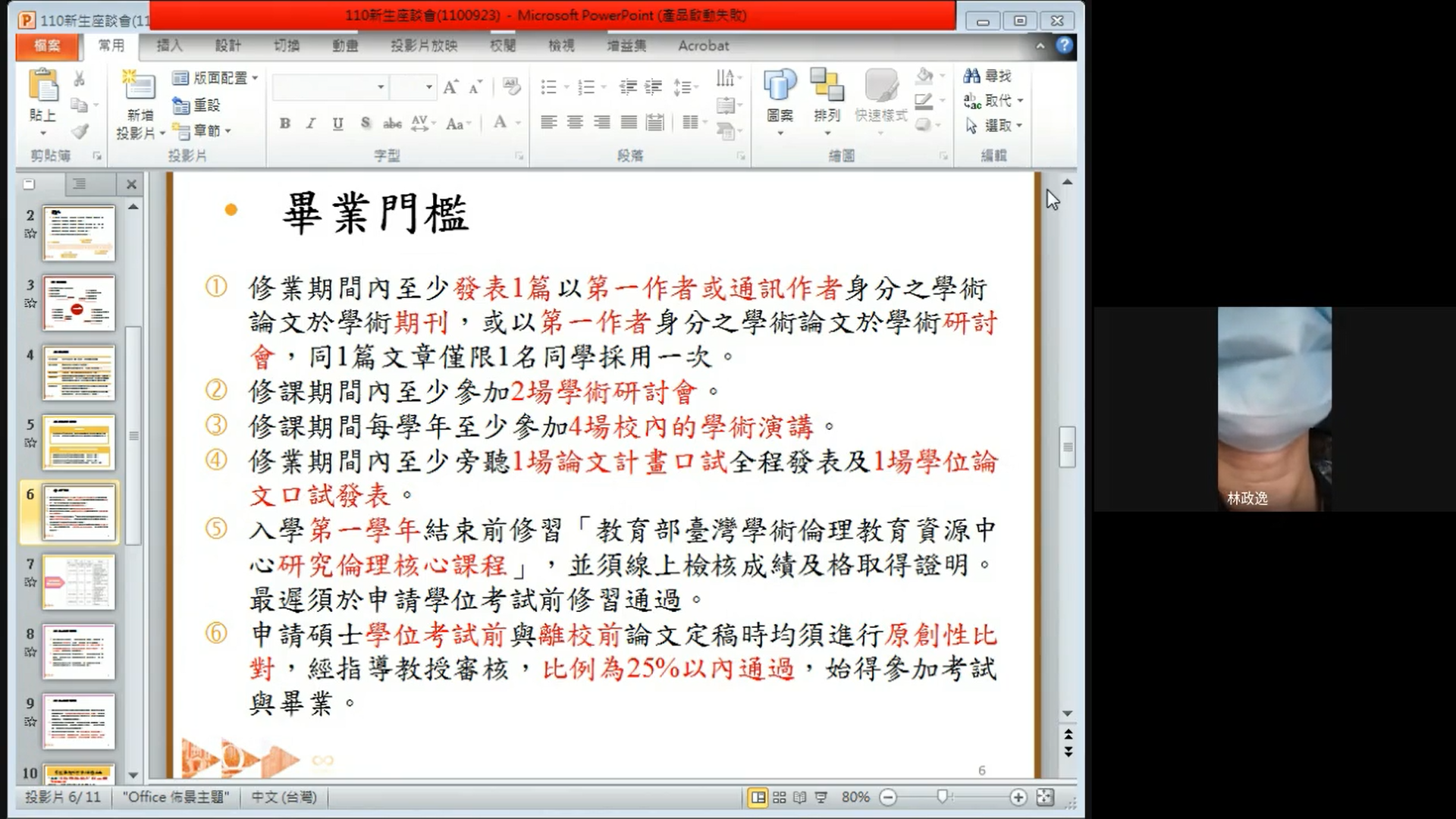Click the zoom slider handle
Screen dimensions: 1456x819
point(943,796)
